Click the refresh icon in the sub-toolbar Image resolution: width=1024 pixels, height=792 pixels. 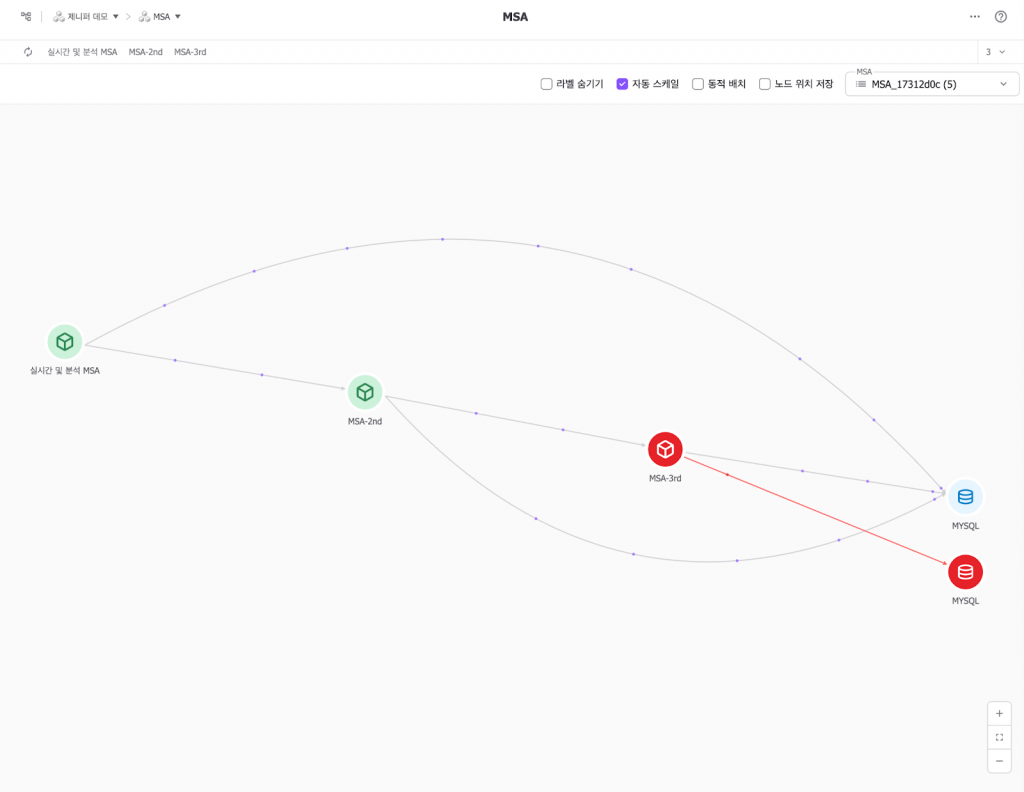point(28,52)
